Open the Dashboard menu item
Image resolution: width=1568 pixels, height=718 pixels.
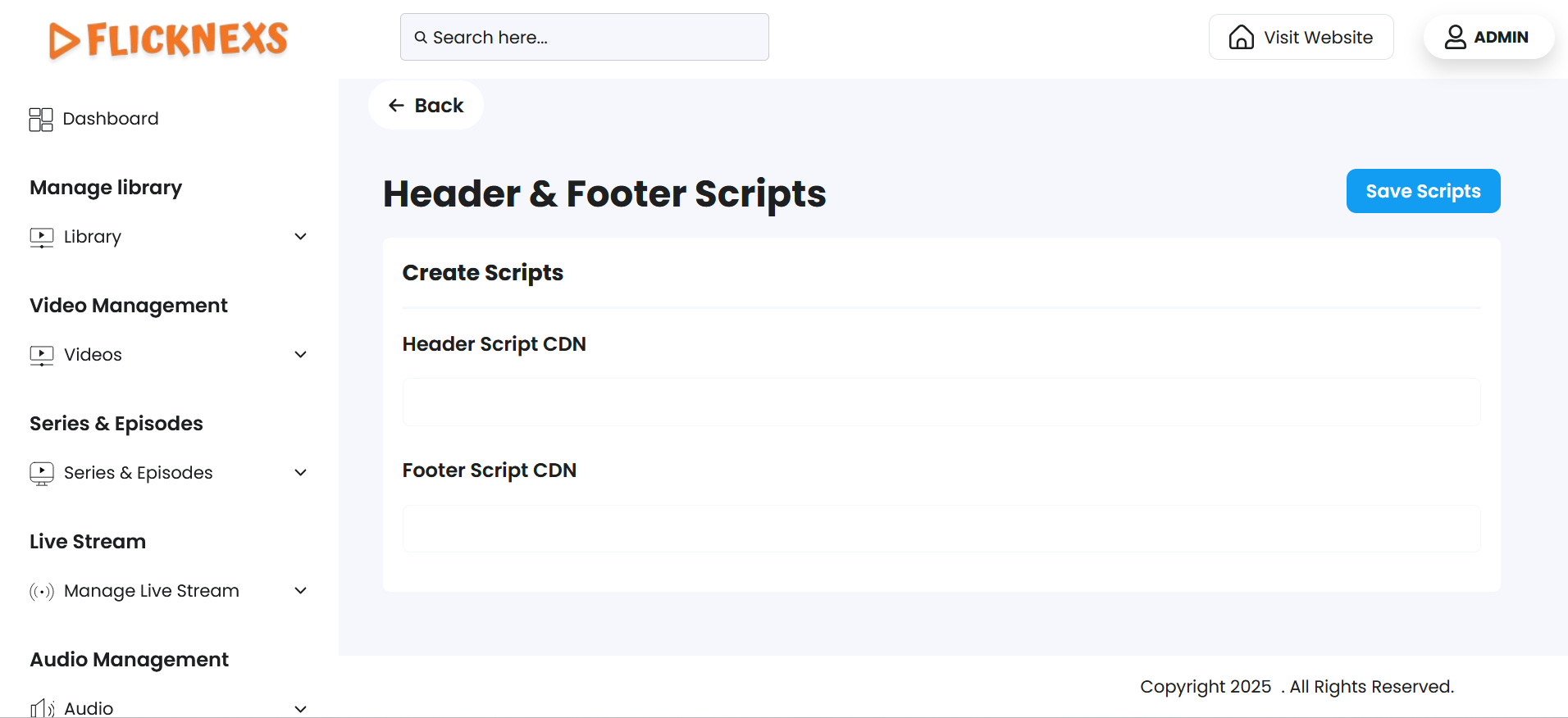tap(111, 119)
